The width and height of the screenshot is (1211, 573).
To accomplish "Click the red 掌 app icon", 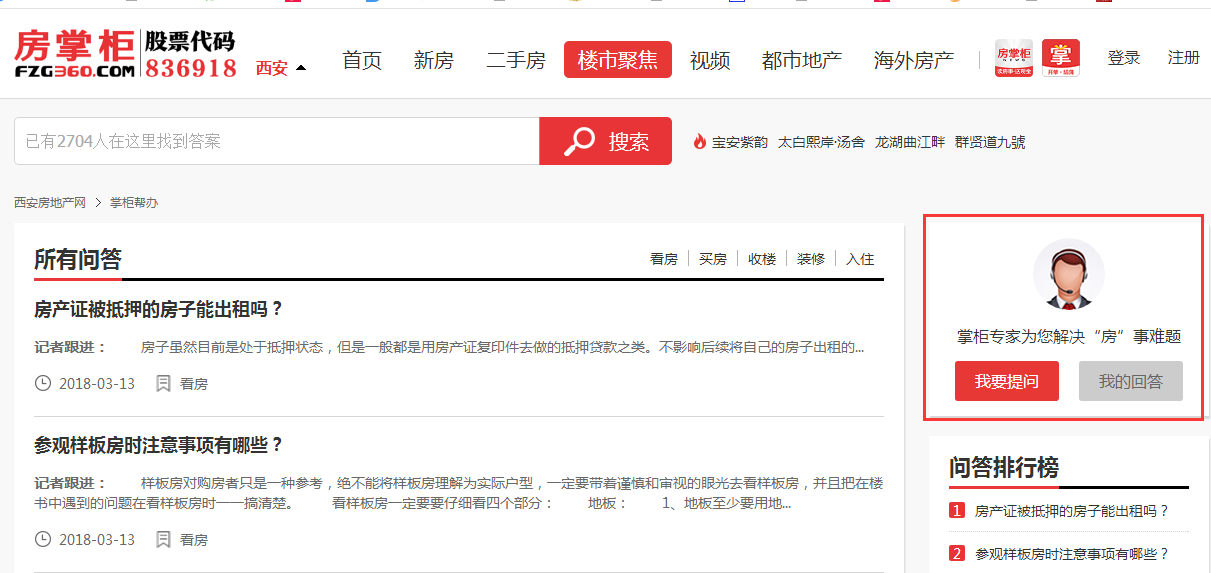I will (1060, 58).
